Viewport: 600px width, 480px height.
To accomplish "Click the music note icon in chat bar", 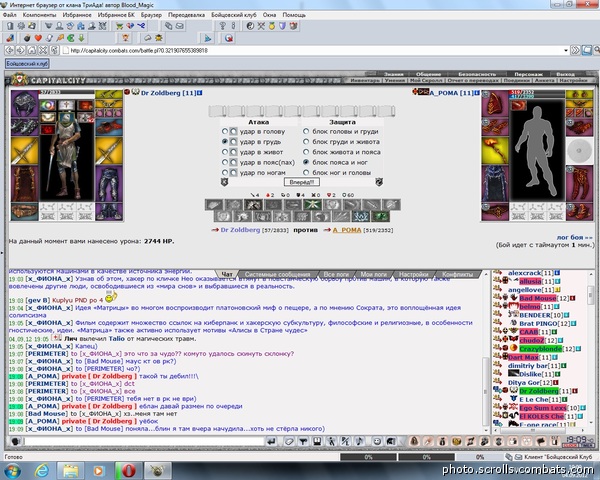I will [x=360, y=441].
